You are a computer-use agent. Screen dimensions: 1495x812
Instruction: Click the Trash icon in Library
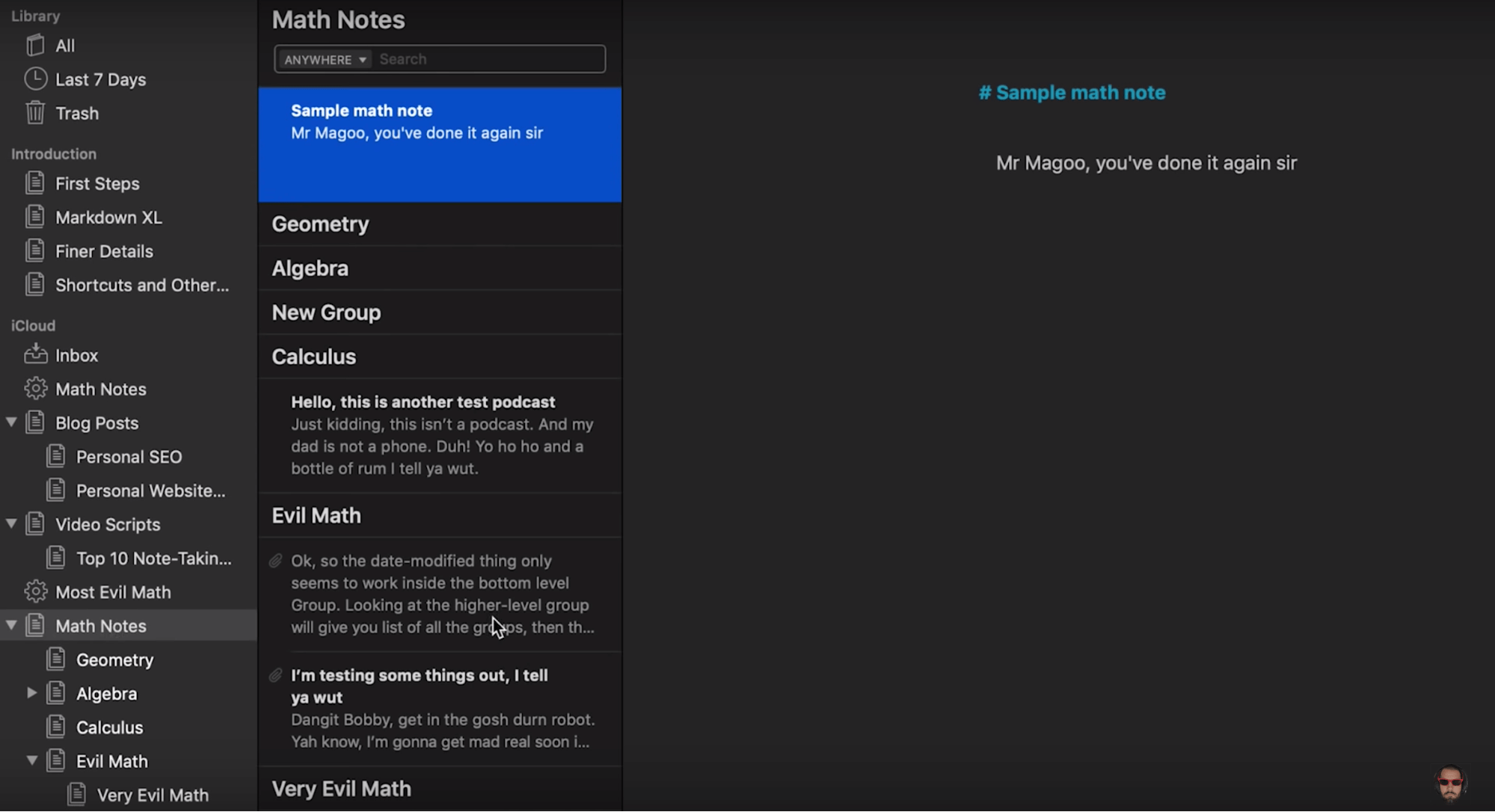(x=35, y=112)
